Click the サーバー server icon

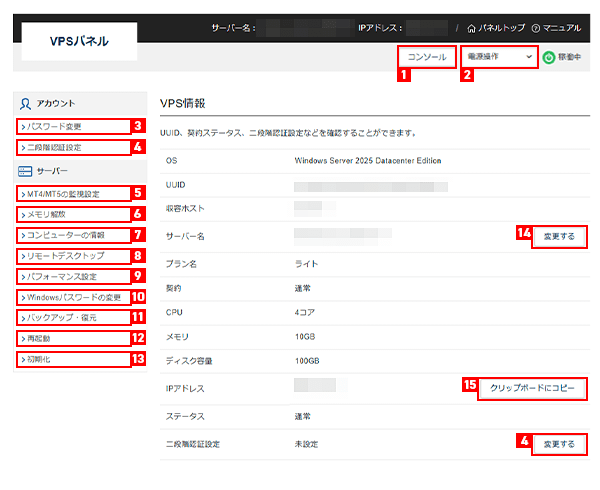pos(25,171)
